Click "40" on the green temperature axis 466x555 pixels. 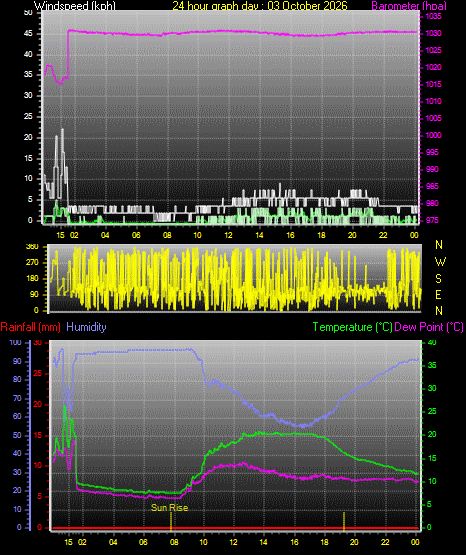click(432, 343)
